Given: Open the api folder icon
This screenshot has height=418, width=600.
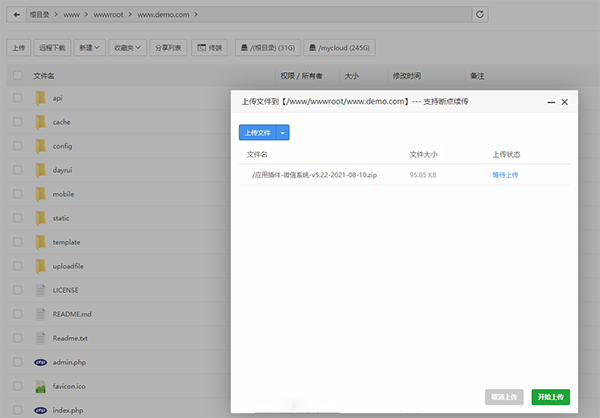Looking at the screenshot, I should click(41, 98).
